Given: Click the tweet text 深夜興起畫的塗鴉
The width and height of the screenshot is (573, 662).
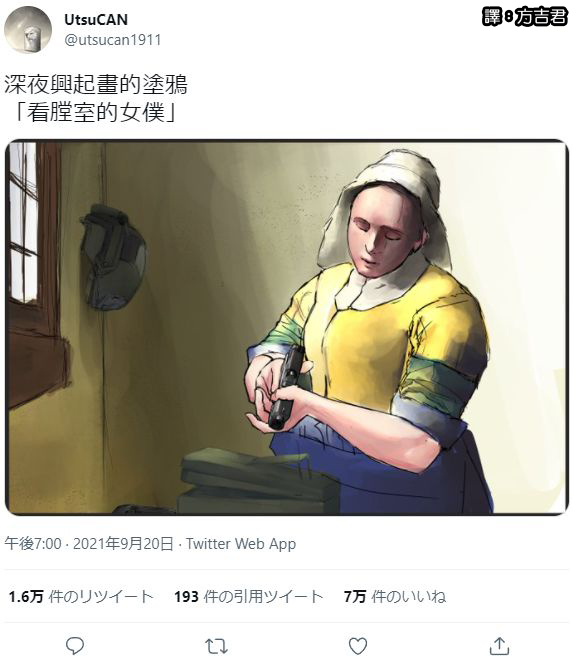Looking at the screenshot, I should [x=96, y=84].
